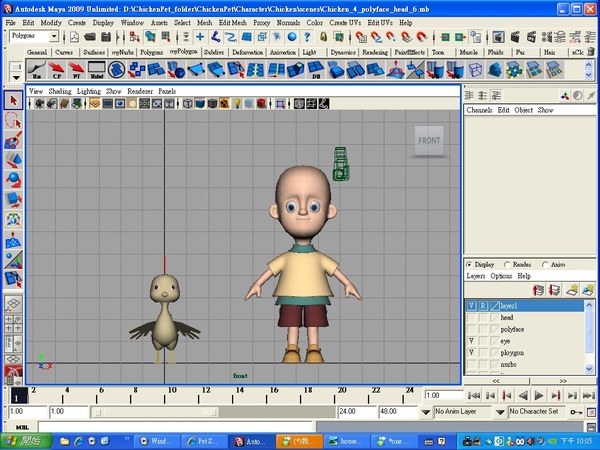
Task: Click the create new layer icon
Action: pos(572,290)
